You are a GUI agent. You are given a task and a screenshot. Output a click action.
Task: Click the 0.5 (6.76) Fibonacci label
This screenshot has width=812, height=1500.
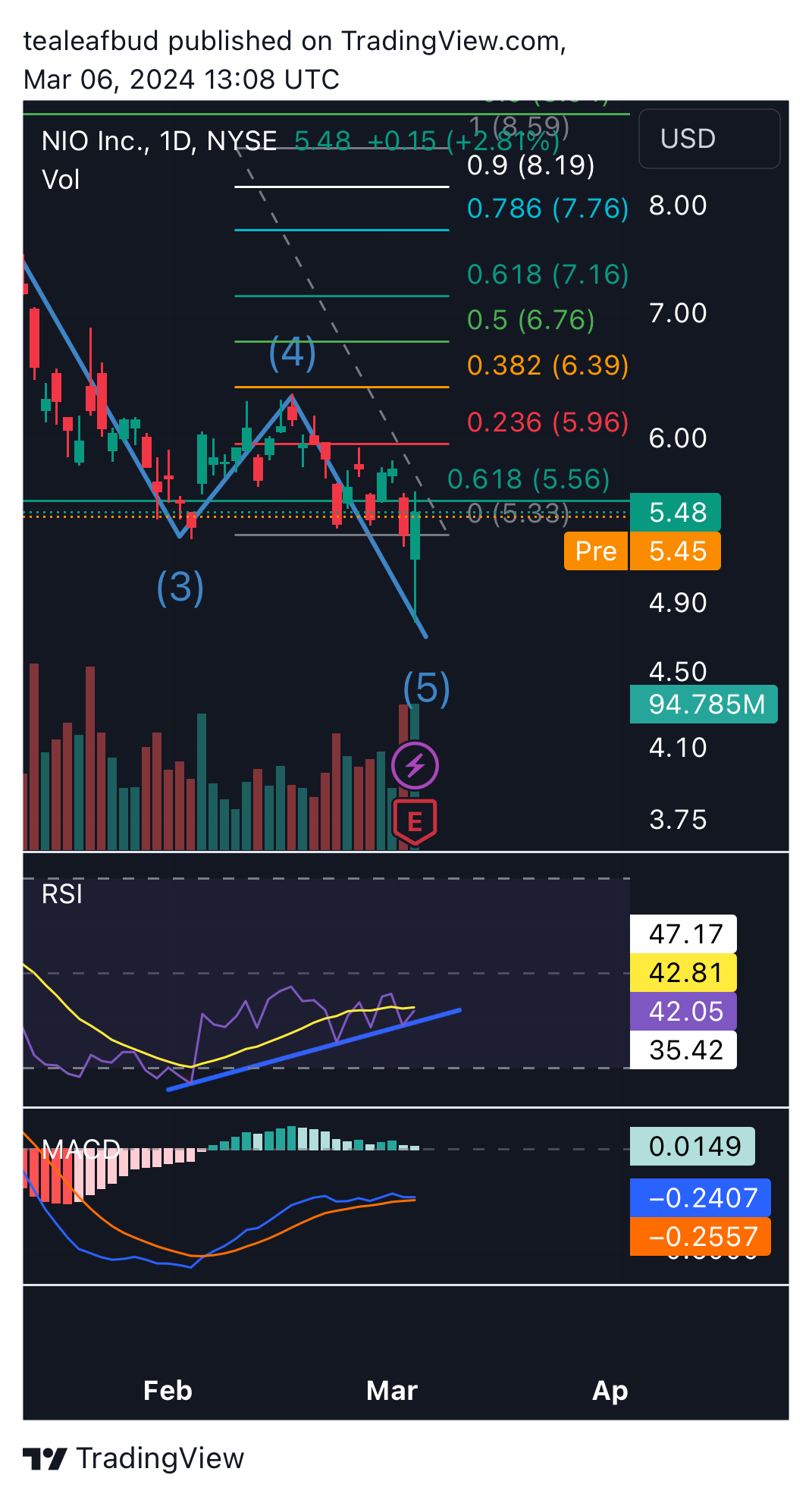tap(531, 320)
